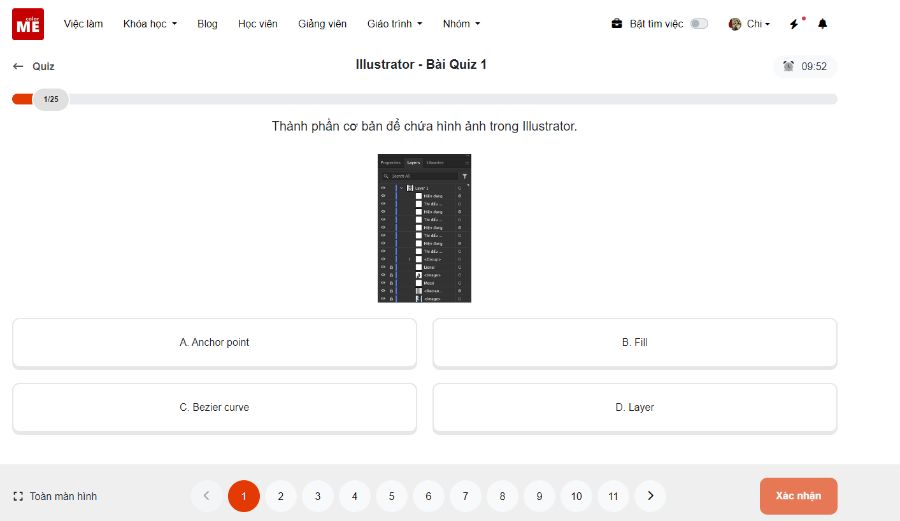Click the previous page chevron in pagination
The height and width of the screenshot is (521, 900).
pos(207,496)
